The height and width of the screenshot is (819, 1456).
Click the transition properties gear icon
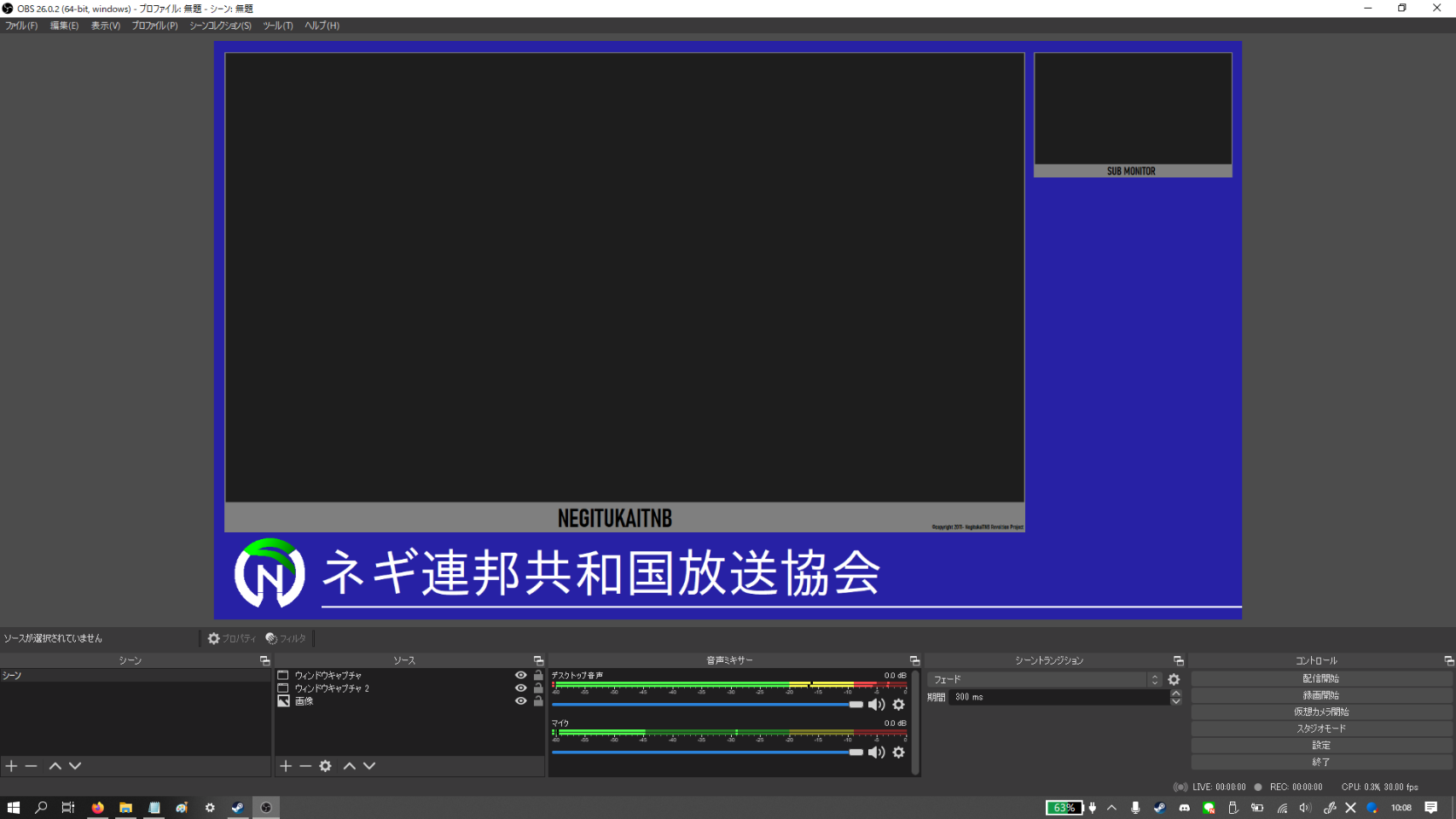click(1174, 680)
